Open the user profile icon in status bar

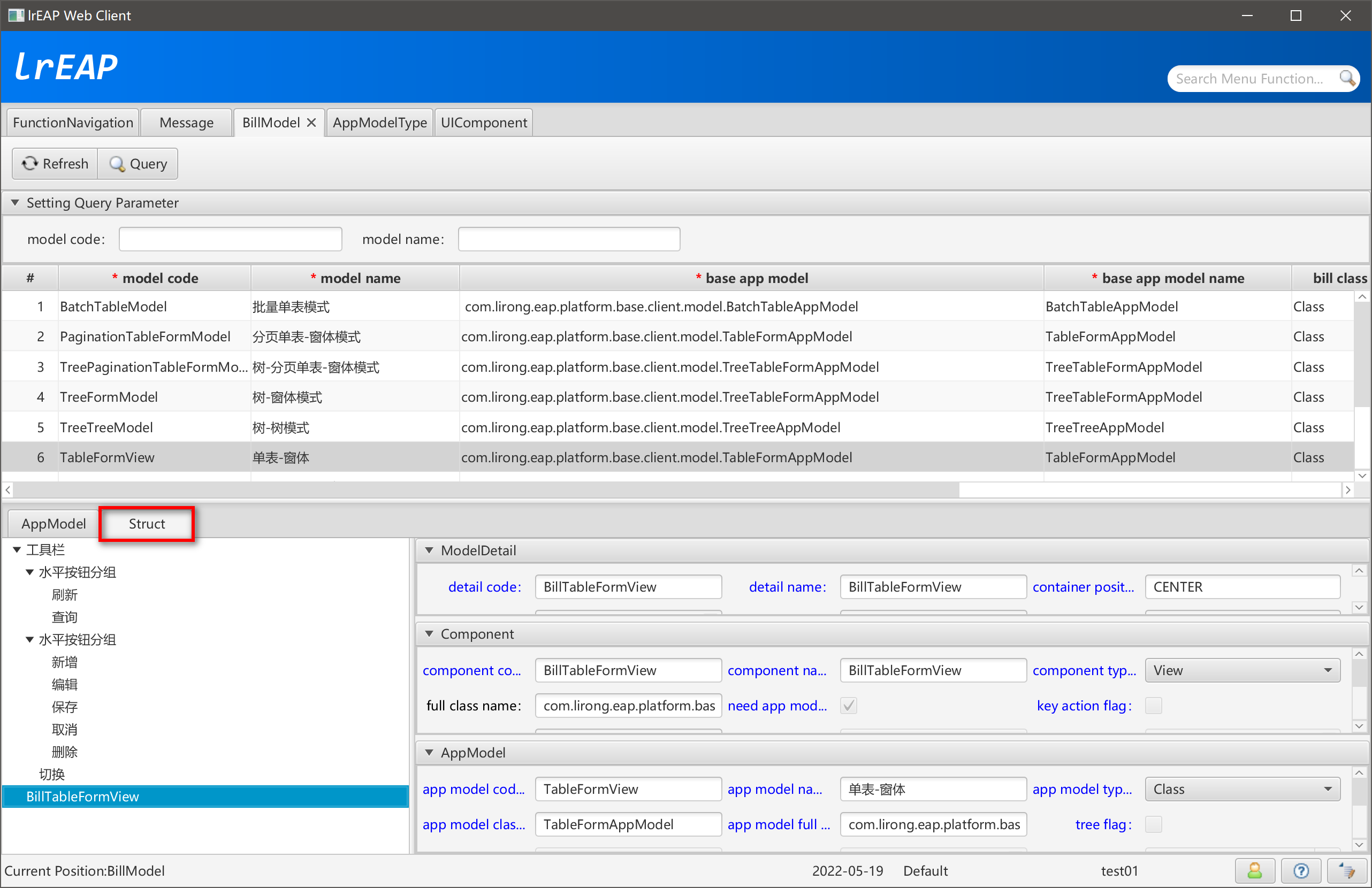(x=1254, y=870)
